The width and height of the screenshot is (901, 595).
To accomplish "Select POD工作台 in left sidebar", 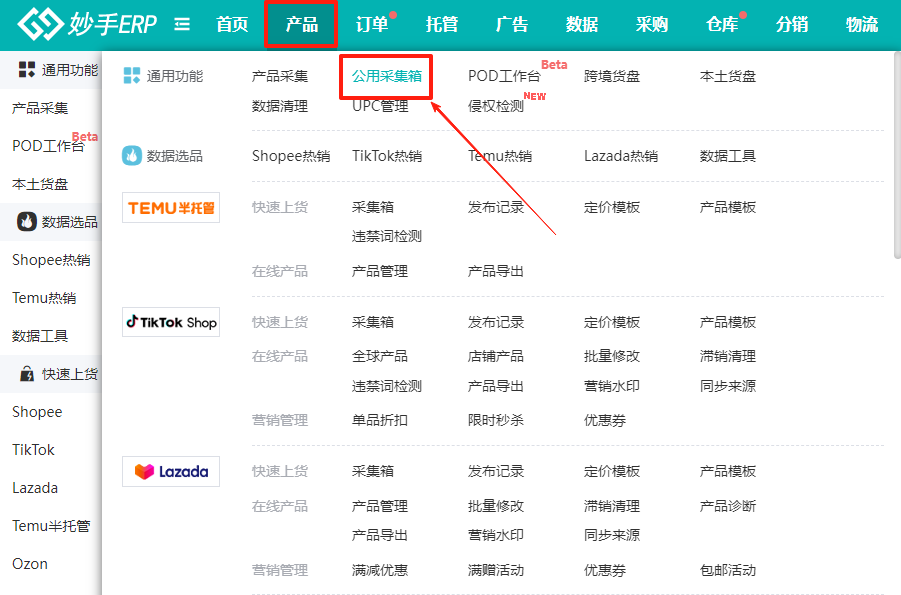I will click(48, 146).
